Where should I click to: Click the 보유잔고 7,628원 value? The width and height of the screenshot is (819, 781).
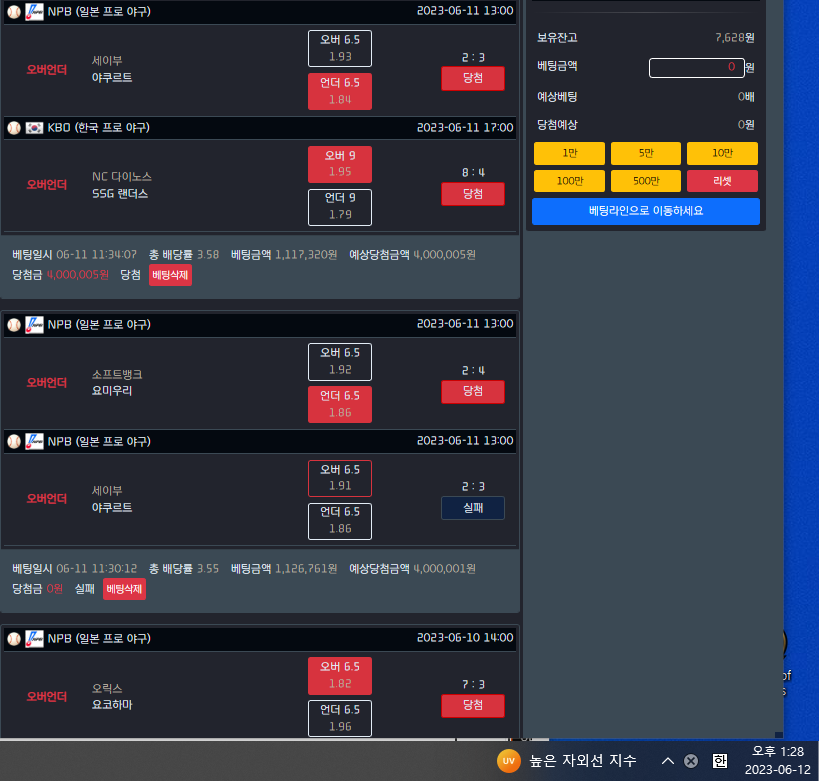pos(734,38)
